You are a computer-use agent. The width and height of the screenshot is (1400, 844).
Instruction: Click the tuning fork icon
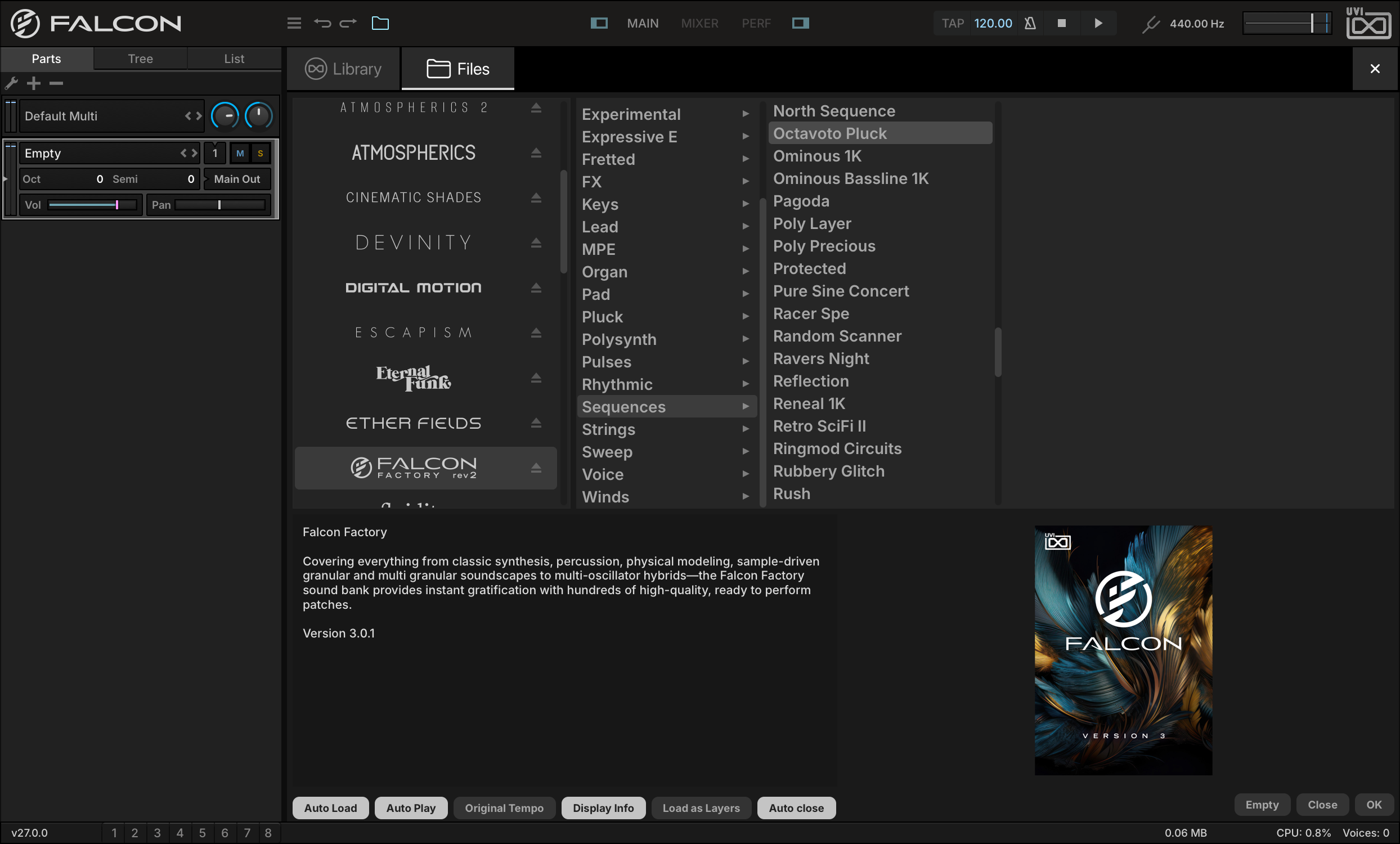[x=1151, y=24]
